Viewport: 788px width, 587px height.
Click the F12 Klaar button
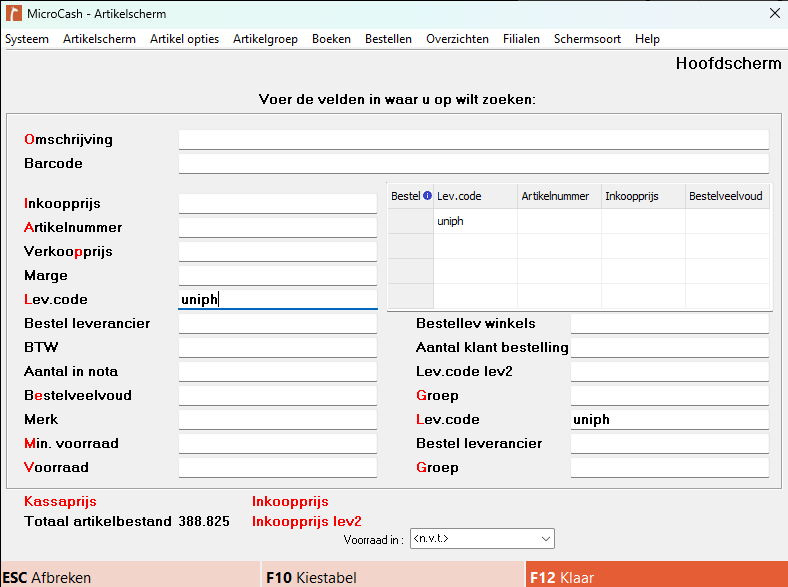point(656,574)
